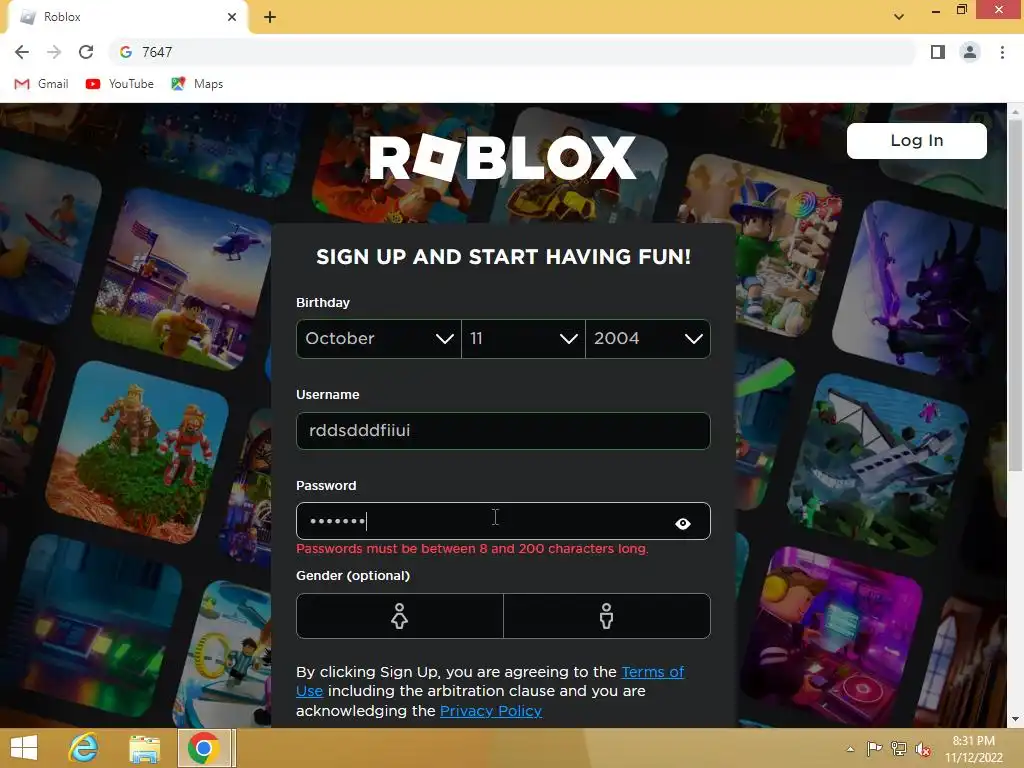1024x768 pixels.
Task: Open the Privacy Policy link
Action: pos(490,711)
